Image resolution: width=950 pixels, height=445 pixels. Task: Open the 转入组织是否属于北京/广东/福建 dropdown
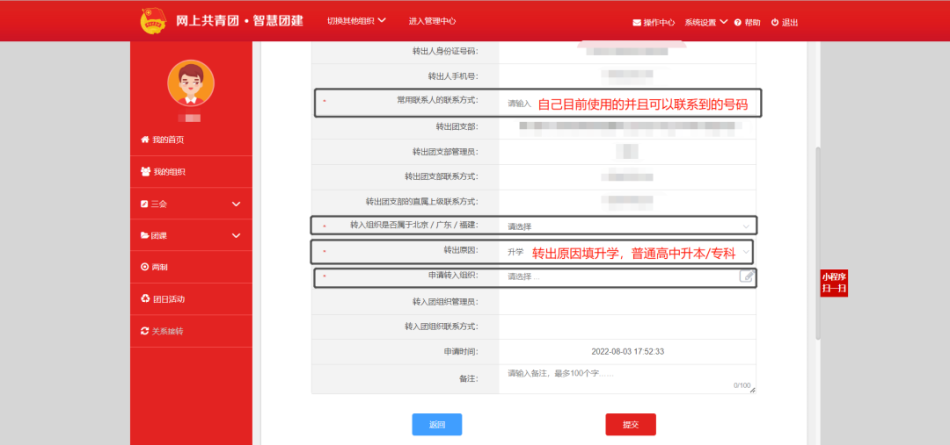pos(626,226)
